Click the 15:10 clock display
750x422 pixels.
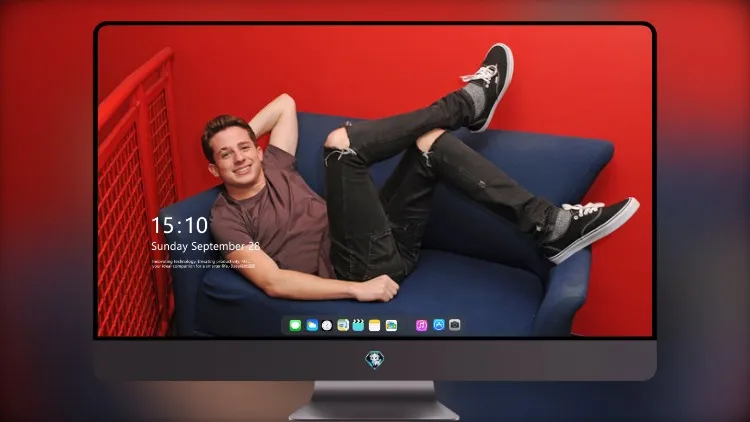[x=179, y=225]
